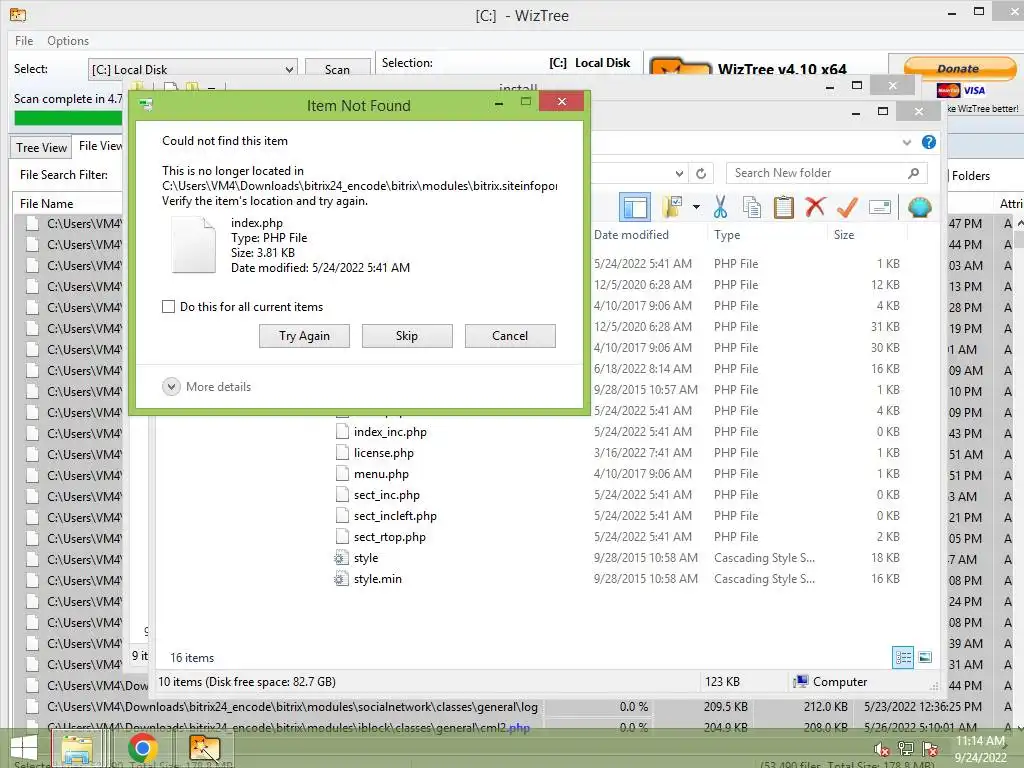Open the Options menu in WizTree
Viewport: 1024px width, 768px height.
[68, 40]
